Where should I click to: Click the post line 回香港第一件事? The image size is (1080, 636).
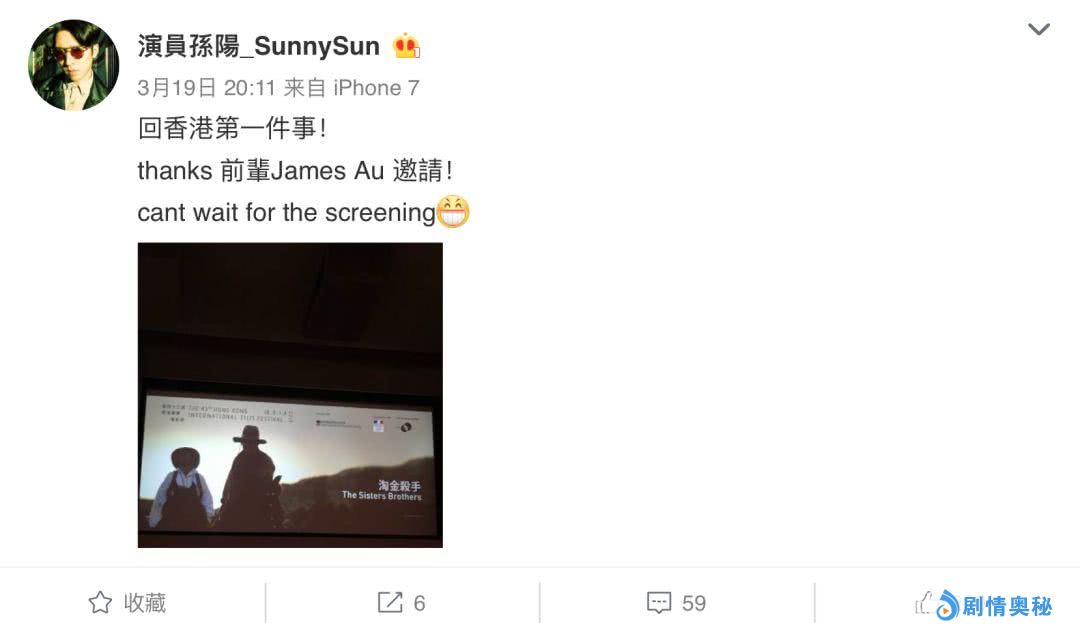(231, 128)
